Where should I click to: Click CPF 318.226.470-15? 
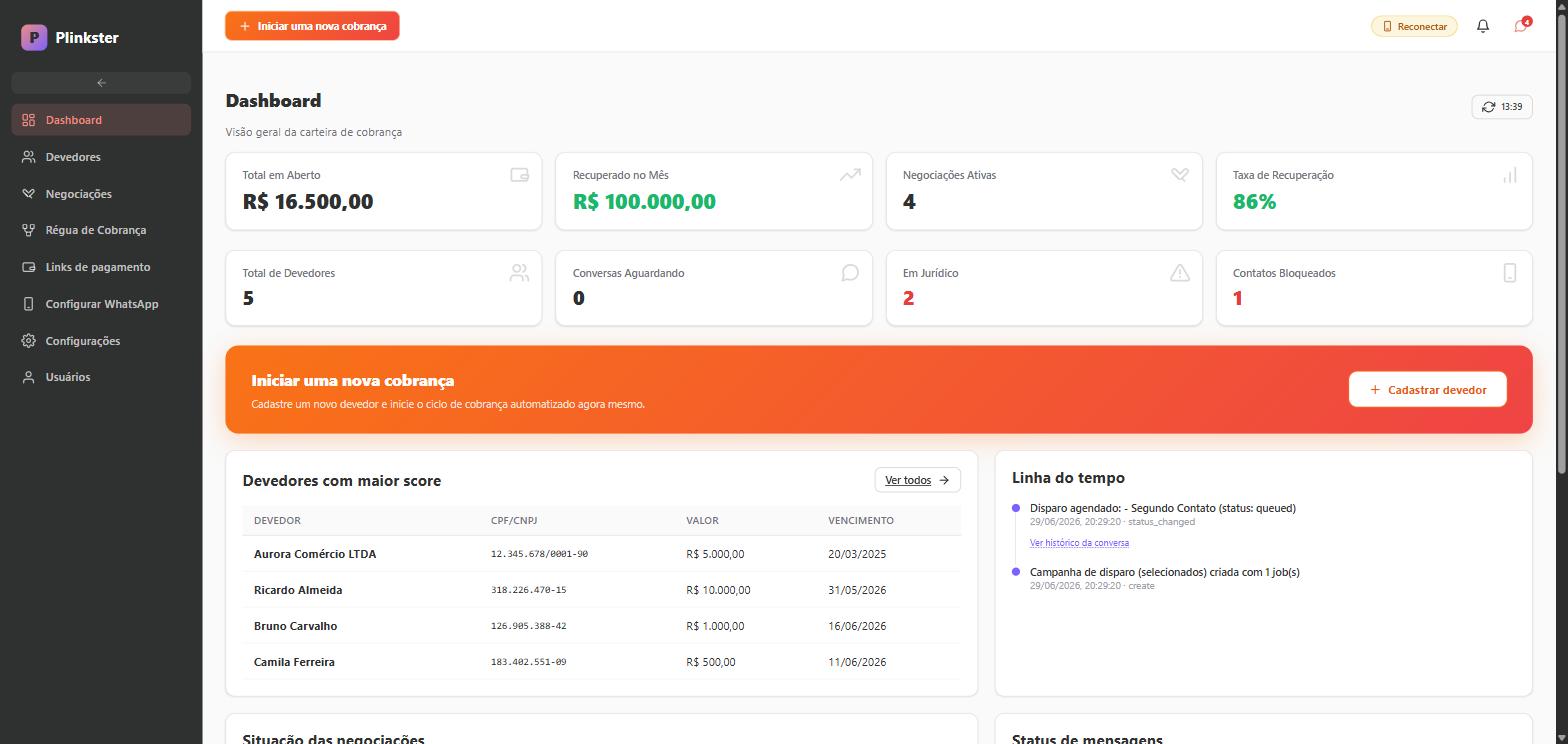[x=528, y=590]
